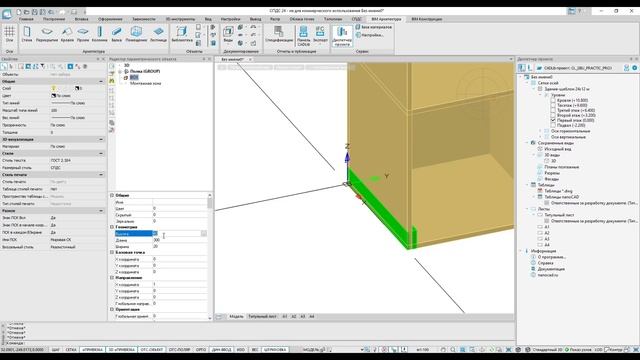Open the Главная ribbon tab
640x360 pixels.
[x=26, y=19]
